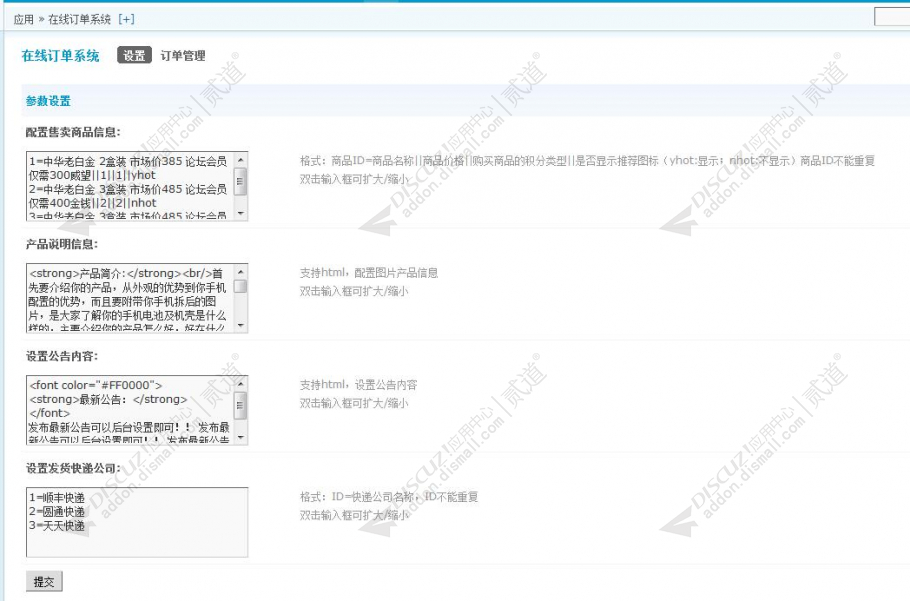Click the line <font color="#FF0000">
910x601 pixels.
96,385
